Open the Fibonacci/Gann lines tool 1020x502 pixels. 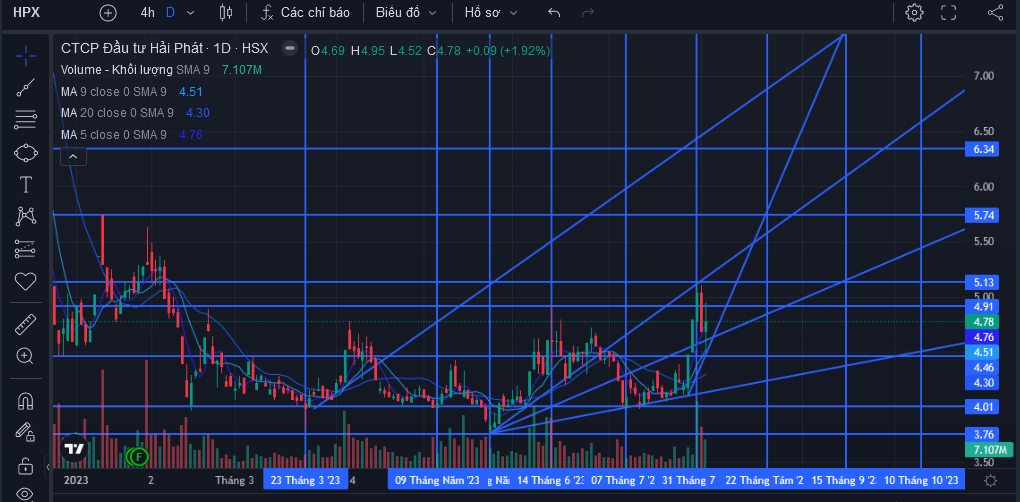[x=25, y=119]
